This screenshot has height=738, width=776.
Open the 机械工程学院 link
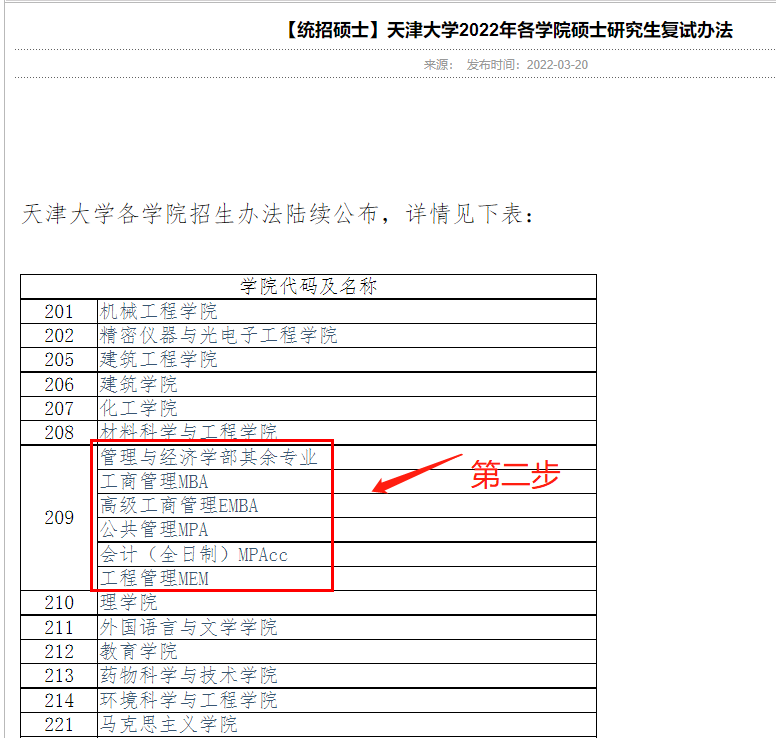[x=158, y=312]
